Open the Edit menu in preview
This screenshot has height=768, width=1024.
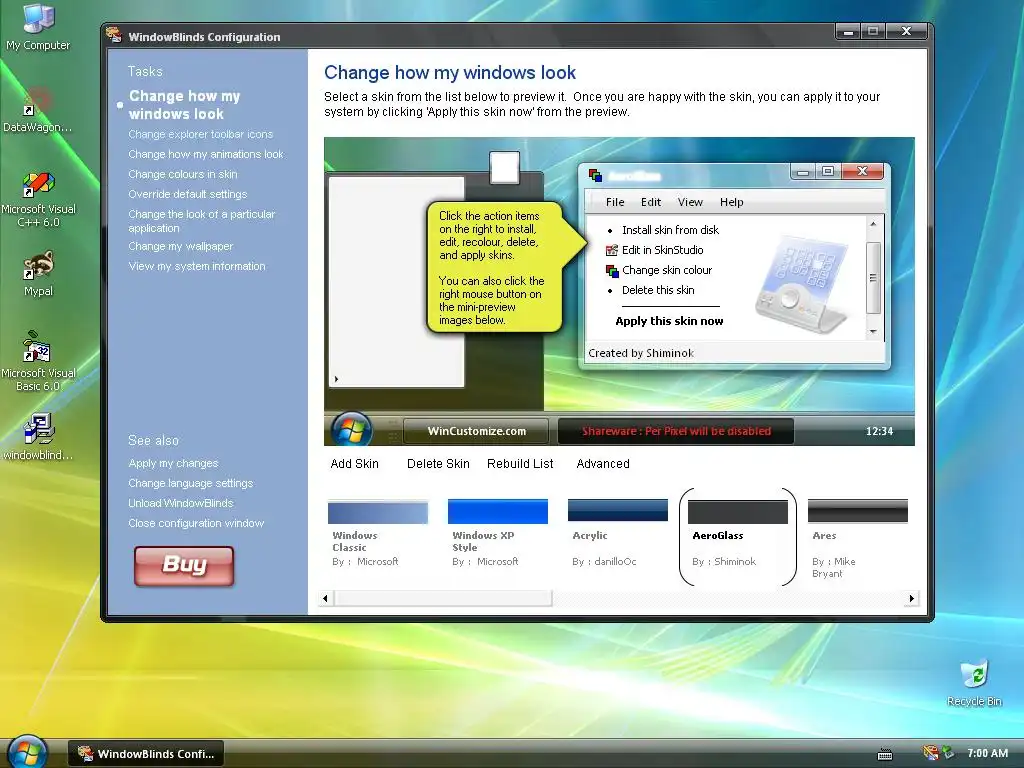650,202
